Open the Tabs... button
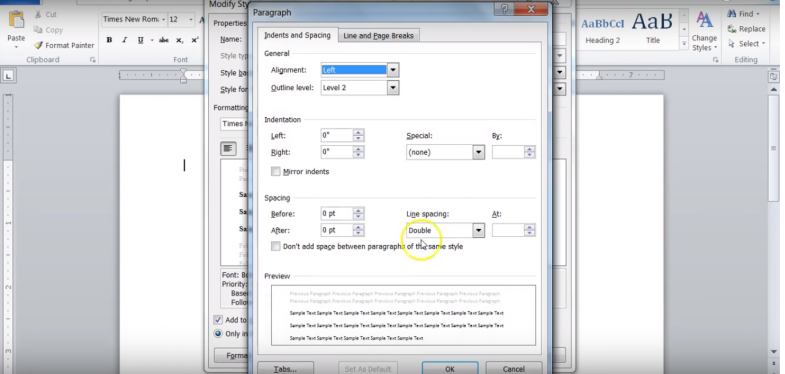This screenshot has height=374, width=785. [285, 368]
